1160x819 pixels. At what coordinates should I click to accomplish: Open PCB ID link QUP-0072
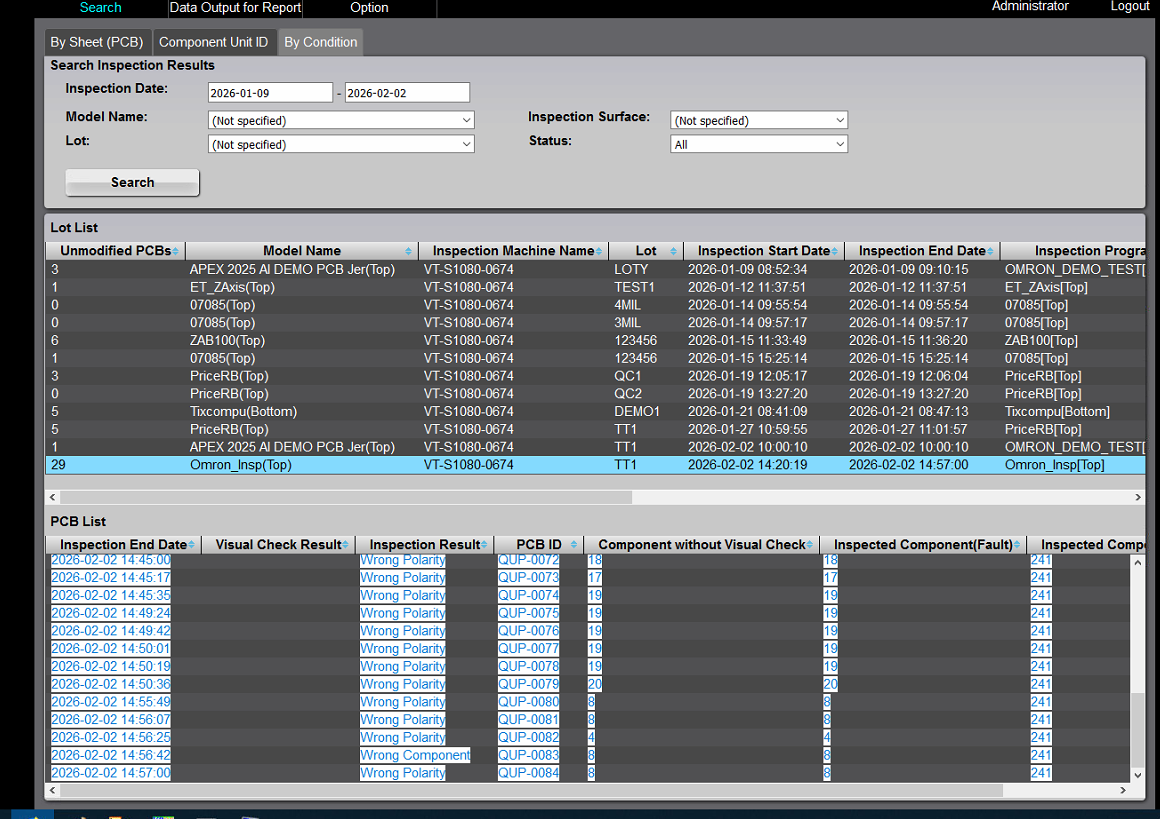528,560
